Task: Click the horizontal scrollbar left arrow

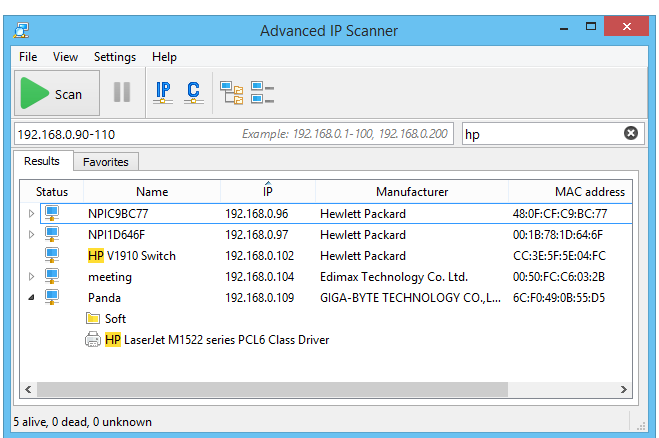Action: tap(28, 389)
